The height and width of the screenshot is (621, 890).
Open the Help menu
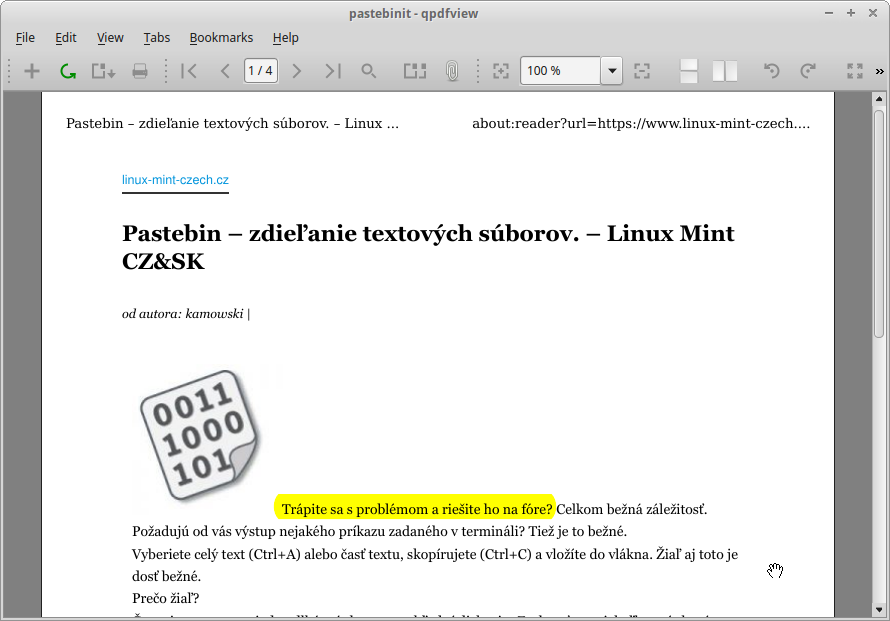(x=286, y=37)
